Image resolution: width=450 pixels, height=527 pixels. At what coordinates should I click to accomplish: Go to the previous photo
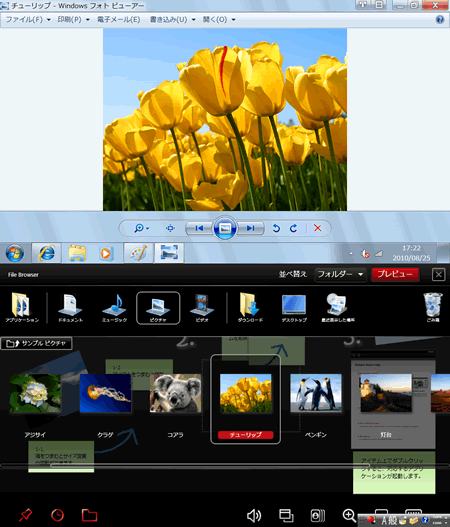pos(199,228)
